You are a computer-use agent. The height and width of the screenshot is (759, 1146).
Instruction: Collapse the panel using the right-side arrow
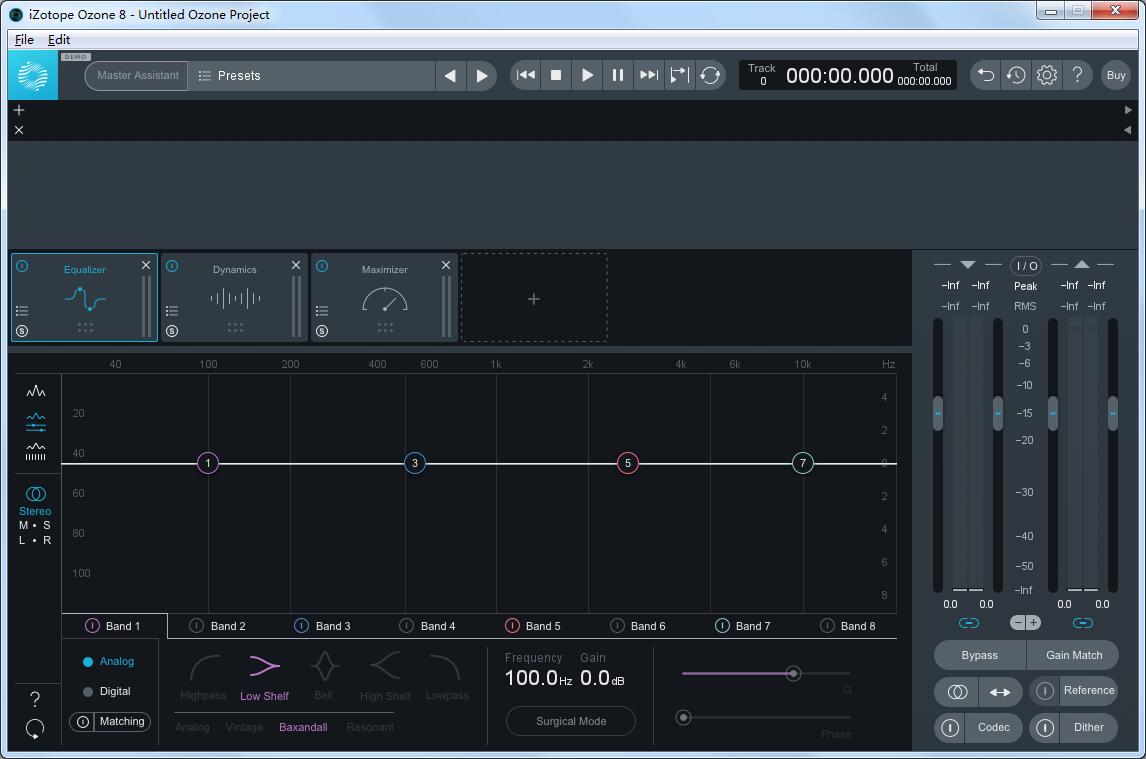pyautogui.click(x=1128, y=110)
